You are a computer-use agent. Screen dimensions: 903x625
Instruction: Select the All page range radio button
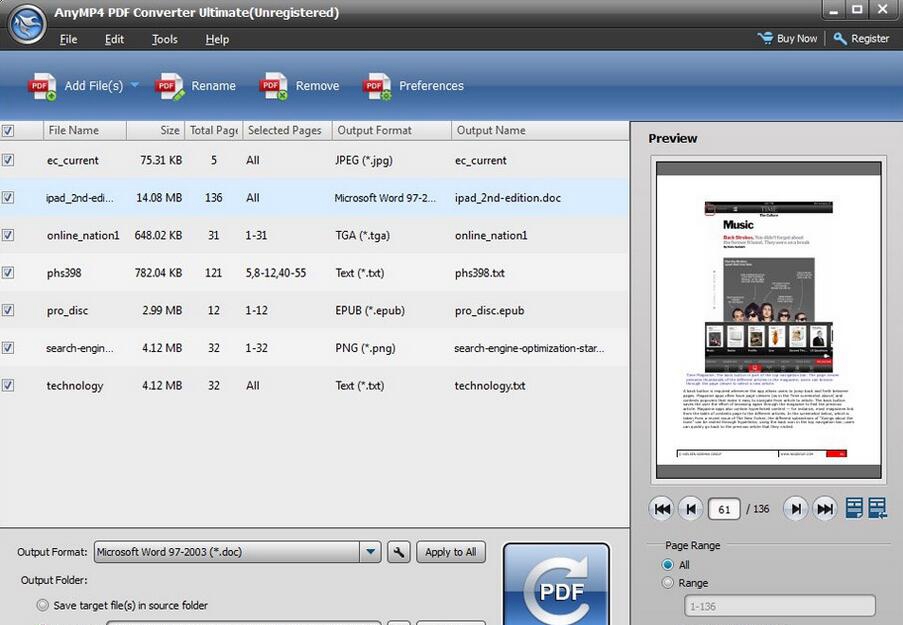pos(668,565)
